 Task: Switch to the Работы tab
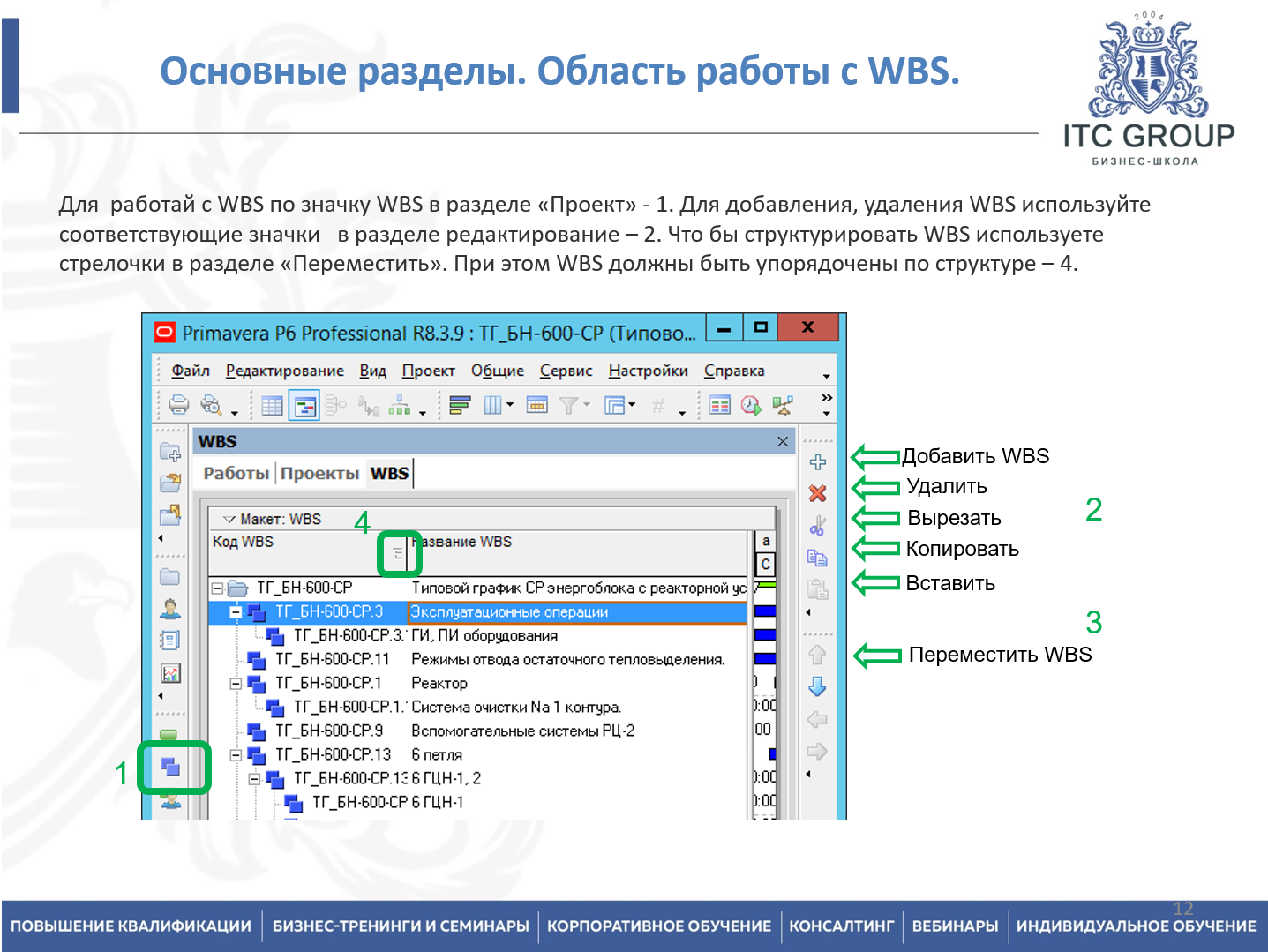click(236, 473)
